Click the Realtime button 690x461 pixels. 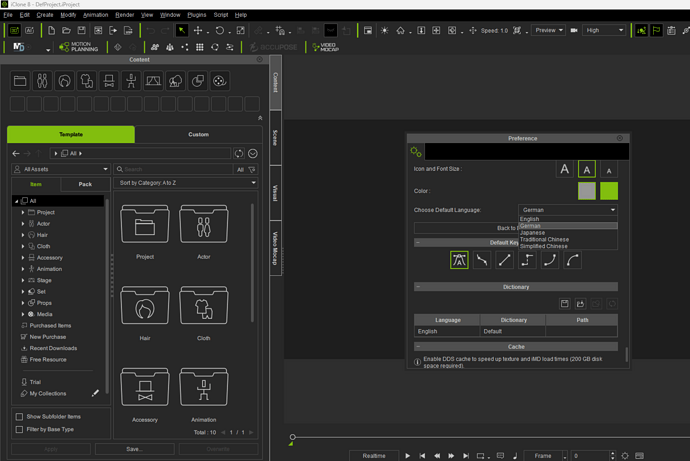coord(374,456)
